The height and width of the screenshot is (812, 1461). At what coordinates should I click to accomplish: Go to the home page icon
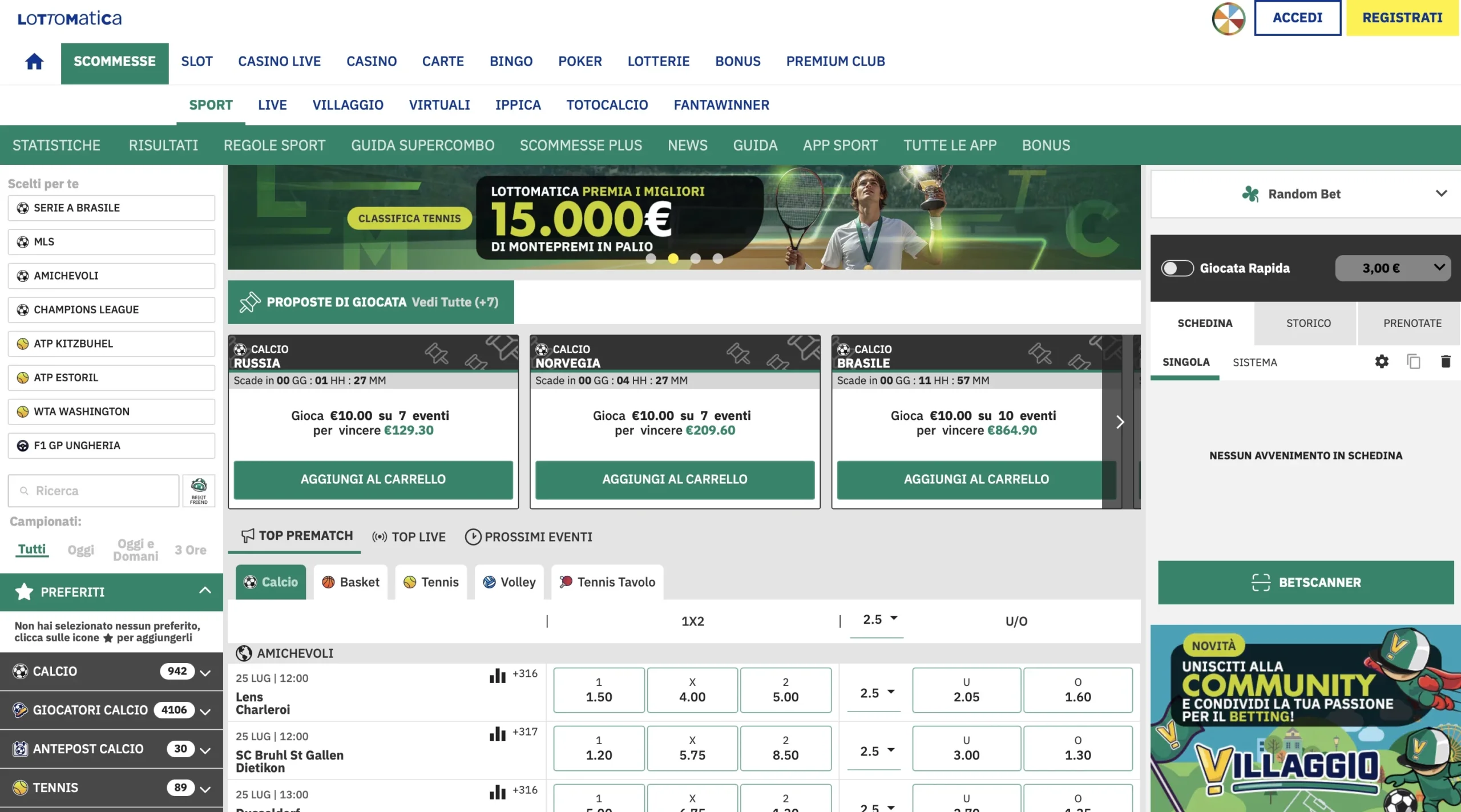point(34,62)
